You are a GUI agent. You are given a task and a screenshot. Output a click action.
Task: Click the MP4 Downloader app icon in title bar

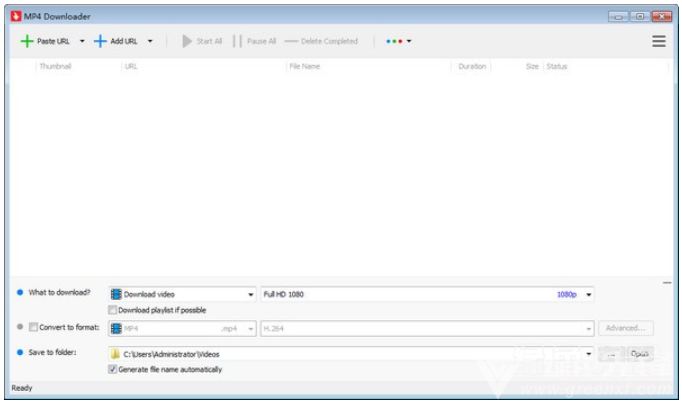pyautogui.click(x=16, y=17)
